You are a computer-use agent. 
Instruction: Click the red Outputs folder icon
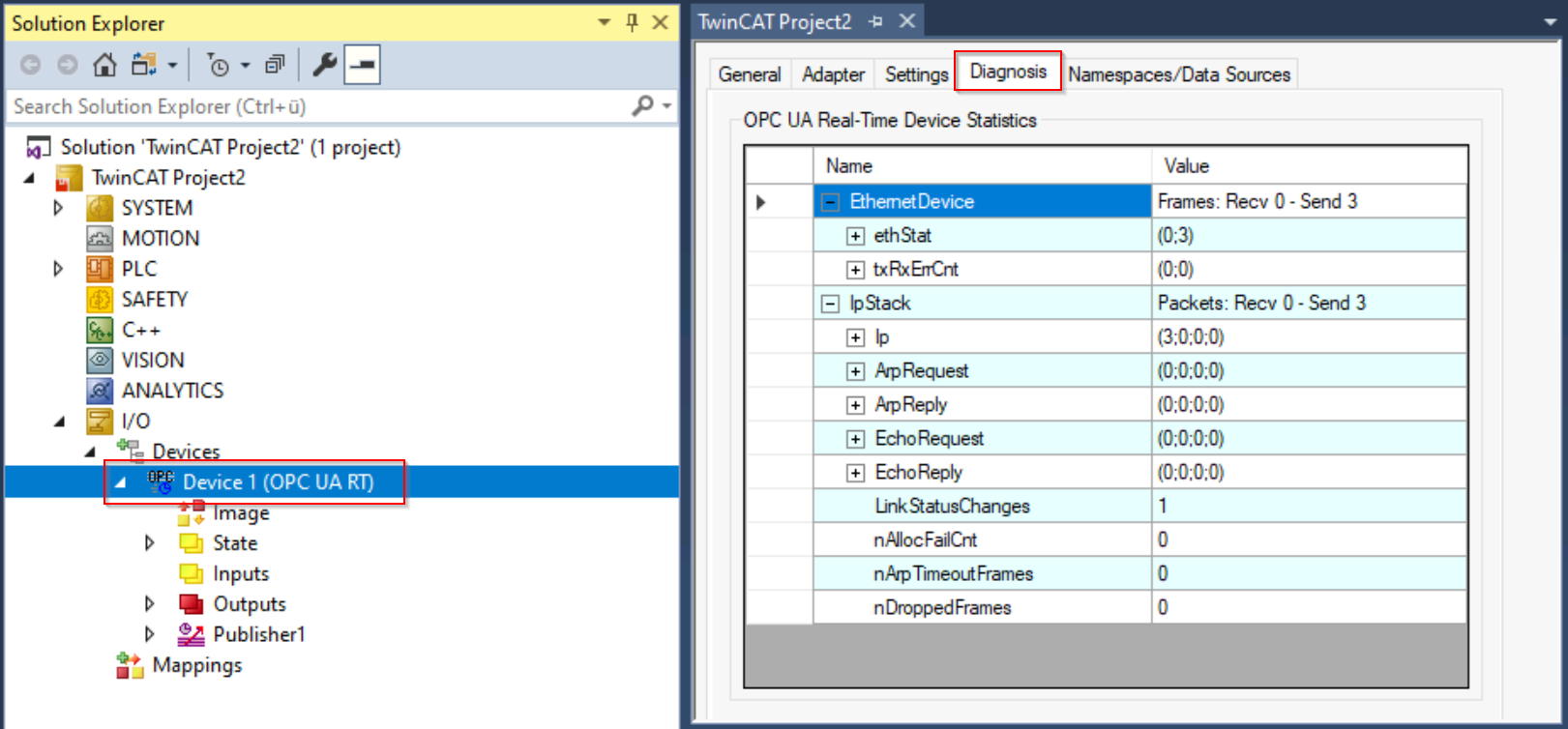pos(192,604)
